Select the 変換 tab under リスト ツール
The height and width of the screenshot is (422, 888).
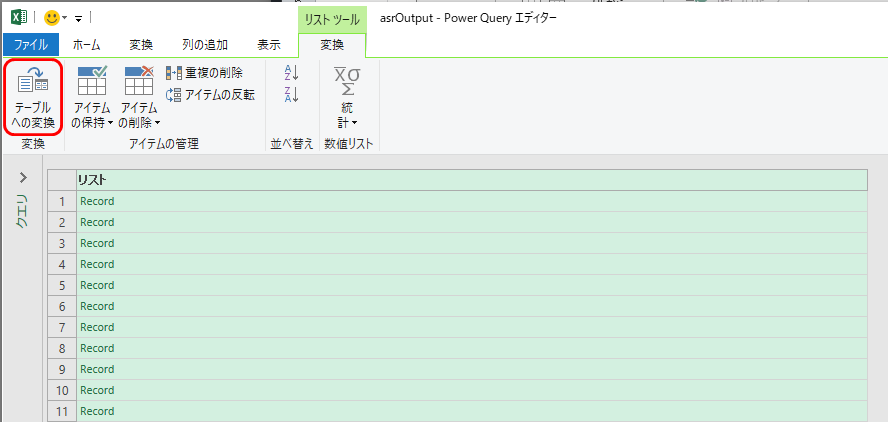[332, 45]
